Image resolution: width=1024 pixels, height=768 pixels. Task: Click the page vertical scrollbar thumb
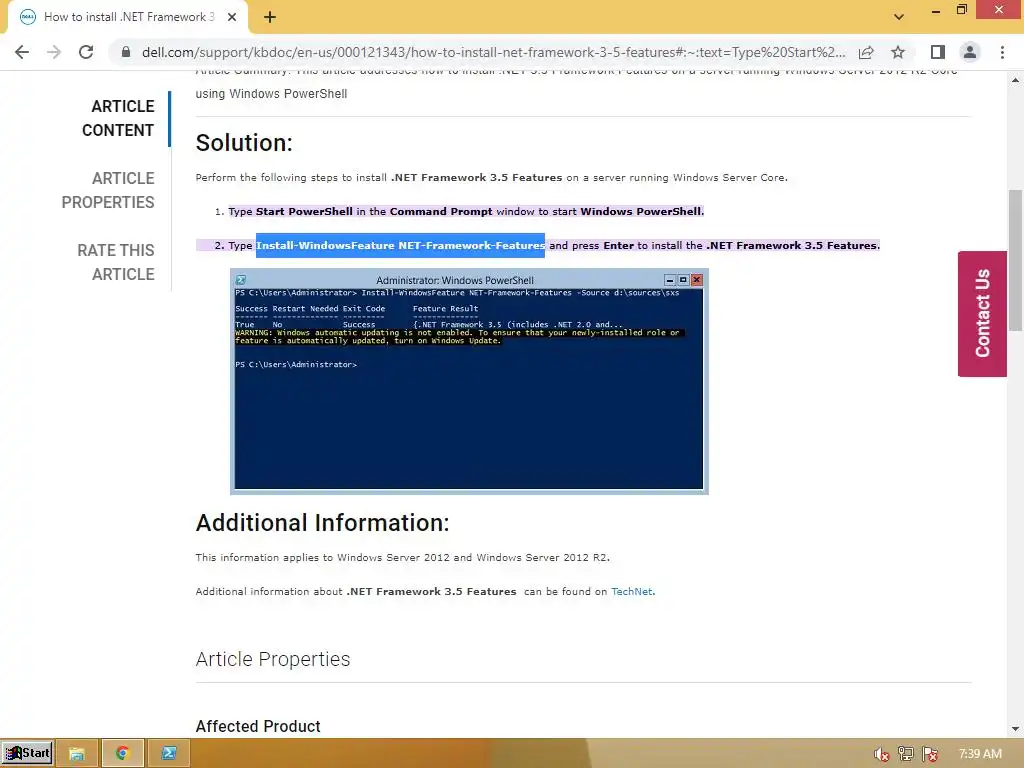click(x=1015, y=261)
